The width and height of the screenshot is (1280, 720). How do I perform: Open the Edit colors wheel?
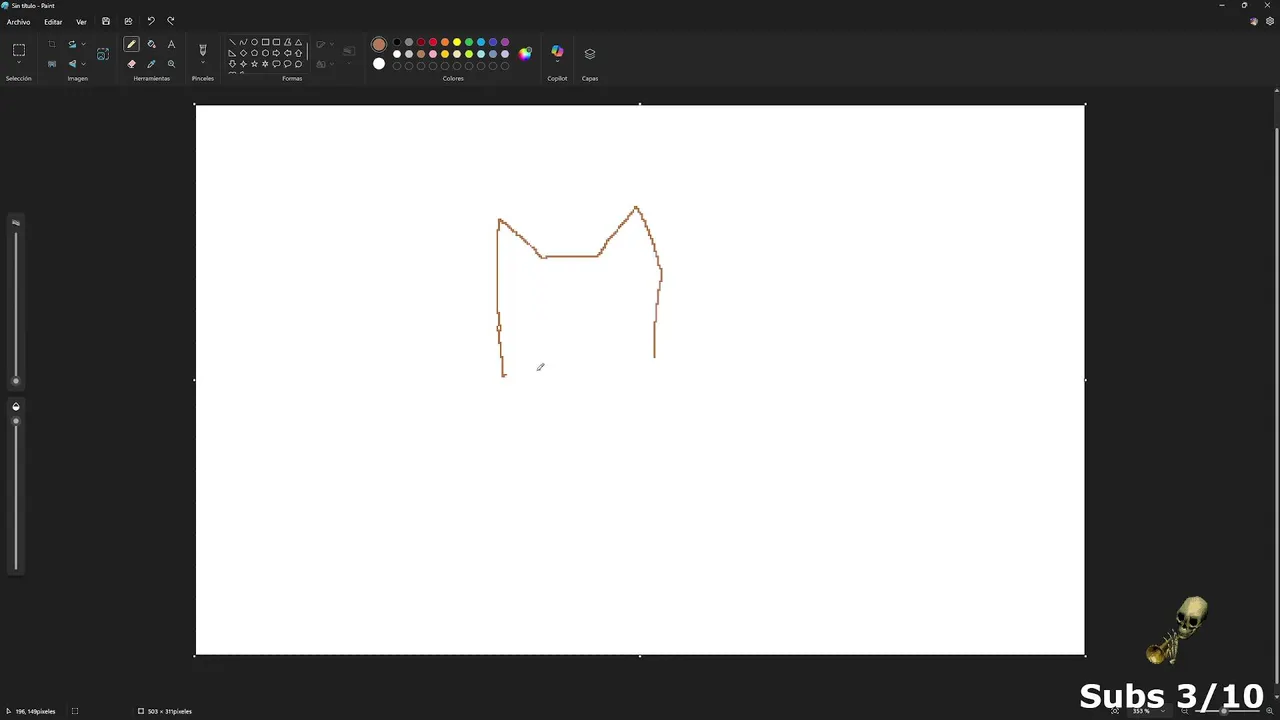pos(525,54)
